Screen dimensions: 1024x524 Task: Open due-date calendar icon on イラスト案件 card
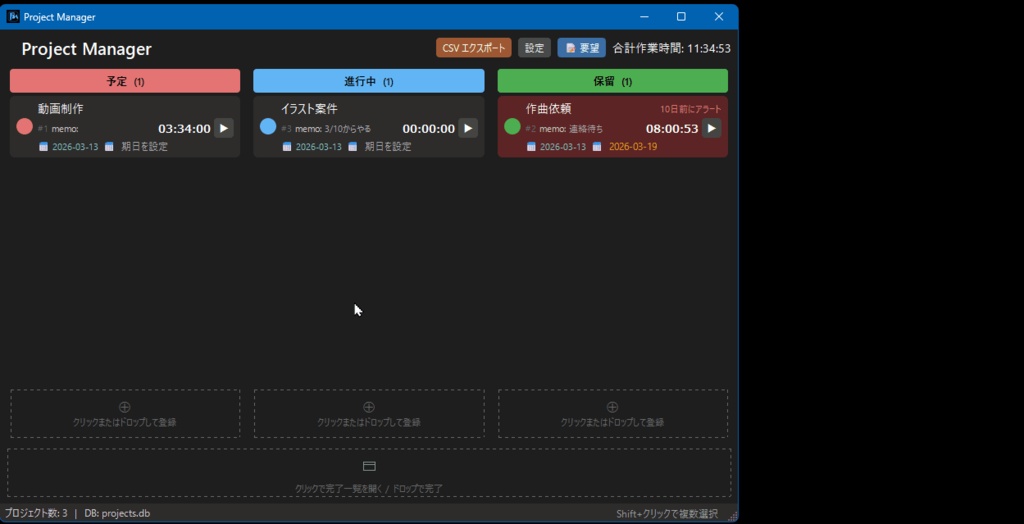(x=353, y=147)
